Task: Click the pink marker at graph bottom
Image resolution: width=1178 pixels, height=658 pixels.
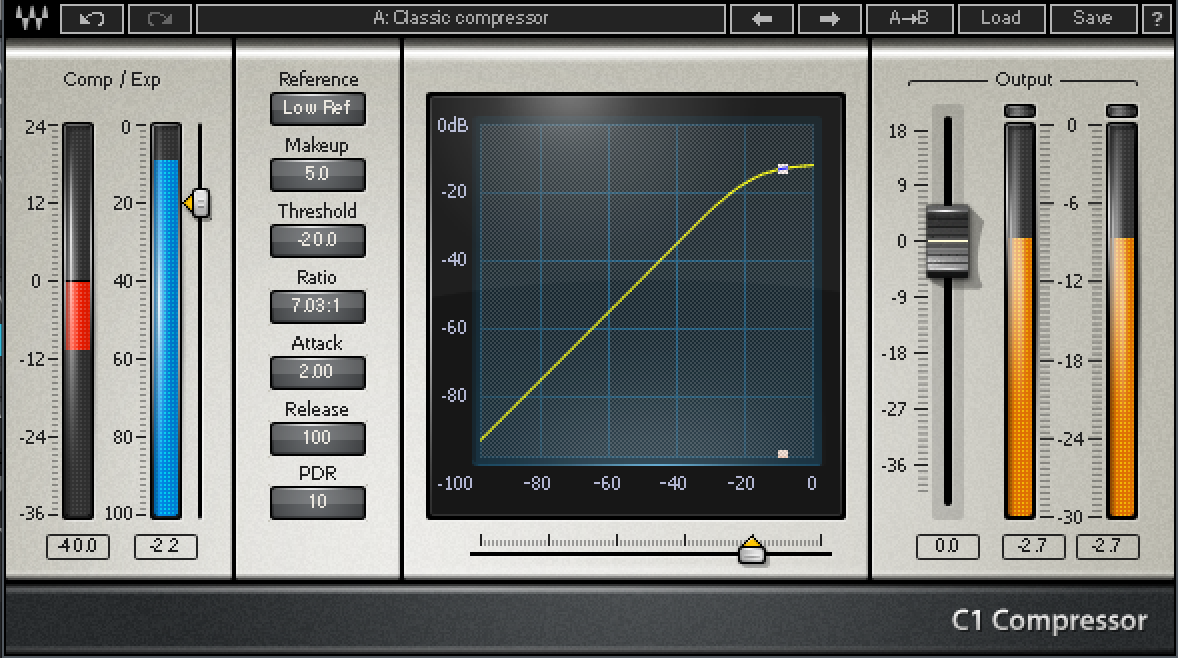Action: pos(783,454)
